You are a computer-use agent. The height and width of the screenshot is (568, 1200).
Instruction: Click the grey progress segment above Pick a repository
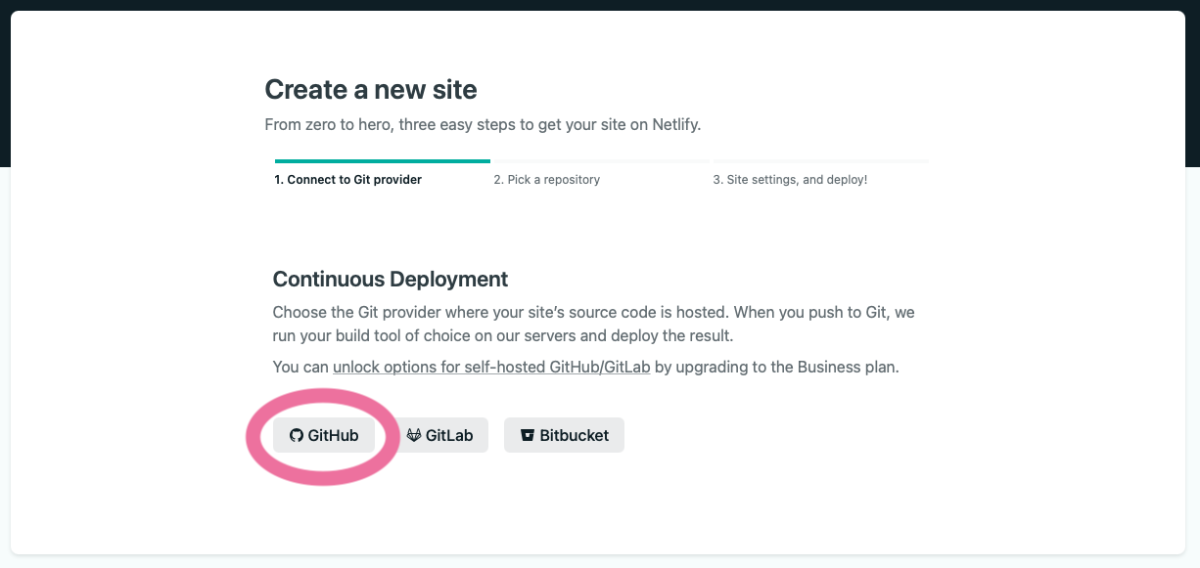pos(601,160)
